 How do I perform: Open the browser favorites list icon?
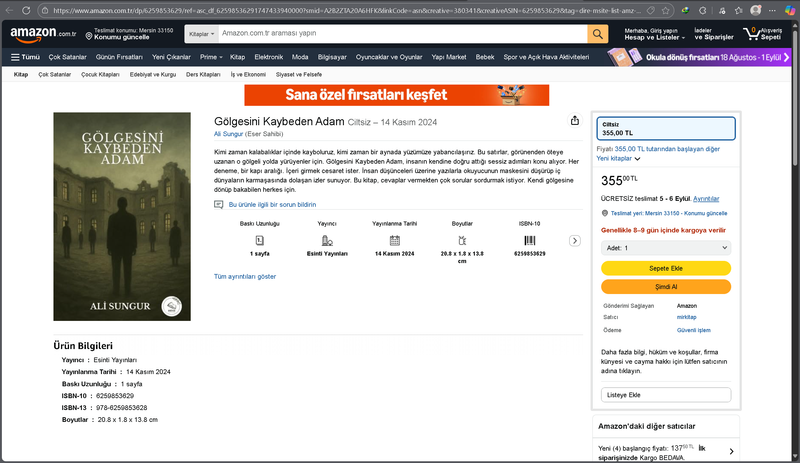[x=738, y=10]
